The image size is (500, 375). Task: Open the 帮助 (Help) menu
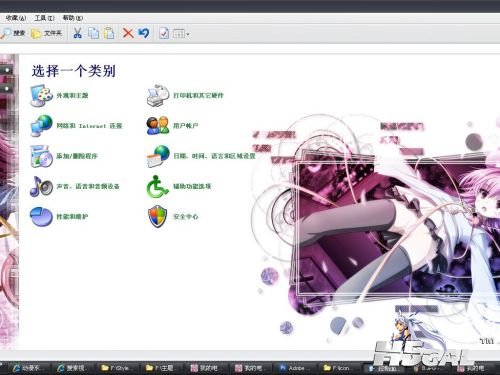tap(73, 18)
